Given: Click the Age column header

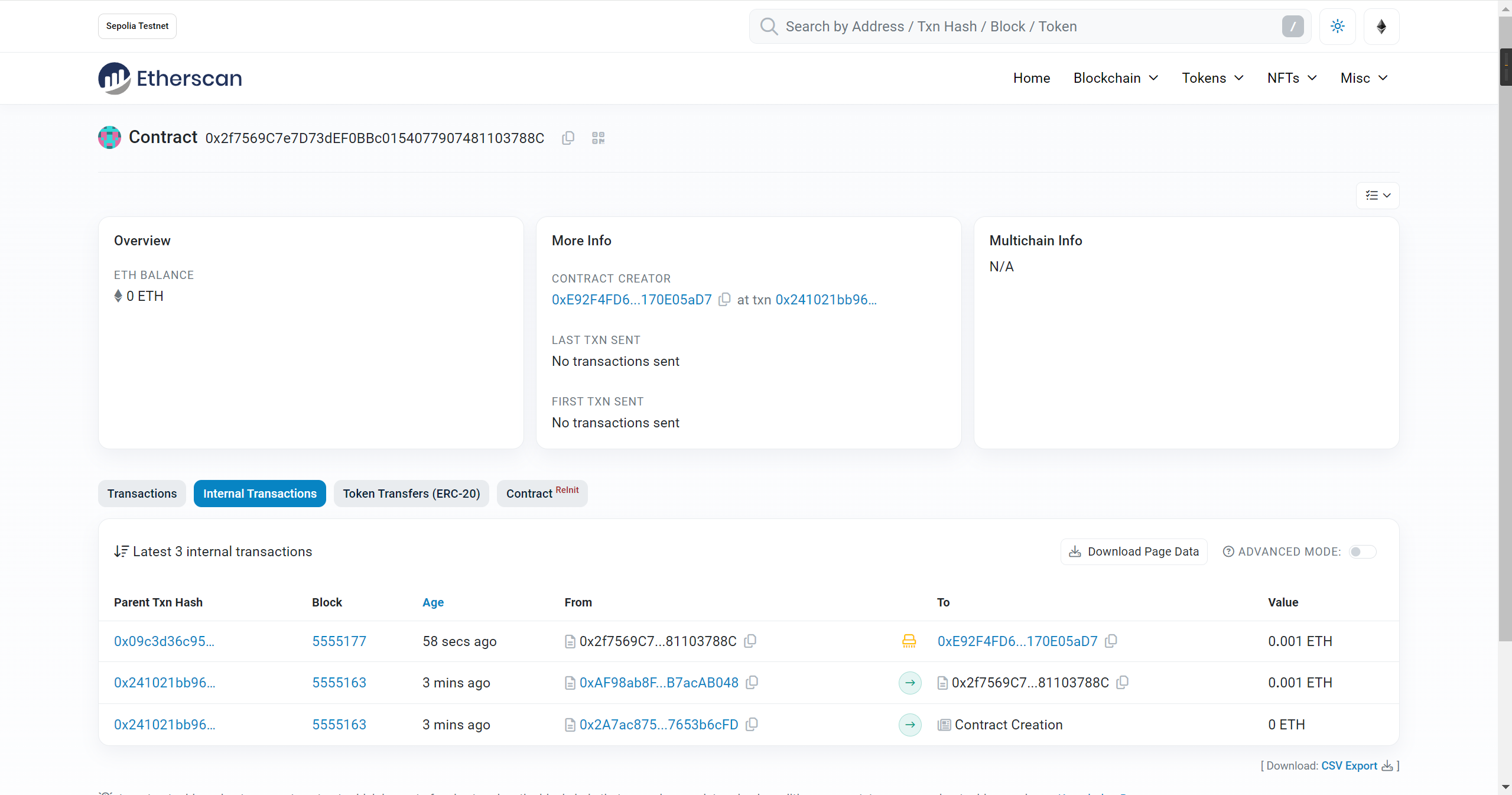Looking at the screenshot, I should click(x=433, y=602).
